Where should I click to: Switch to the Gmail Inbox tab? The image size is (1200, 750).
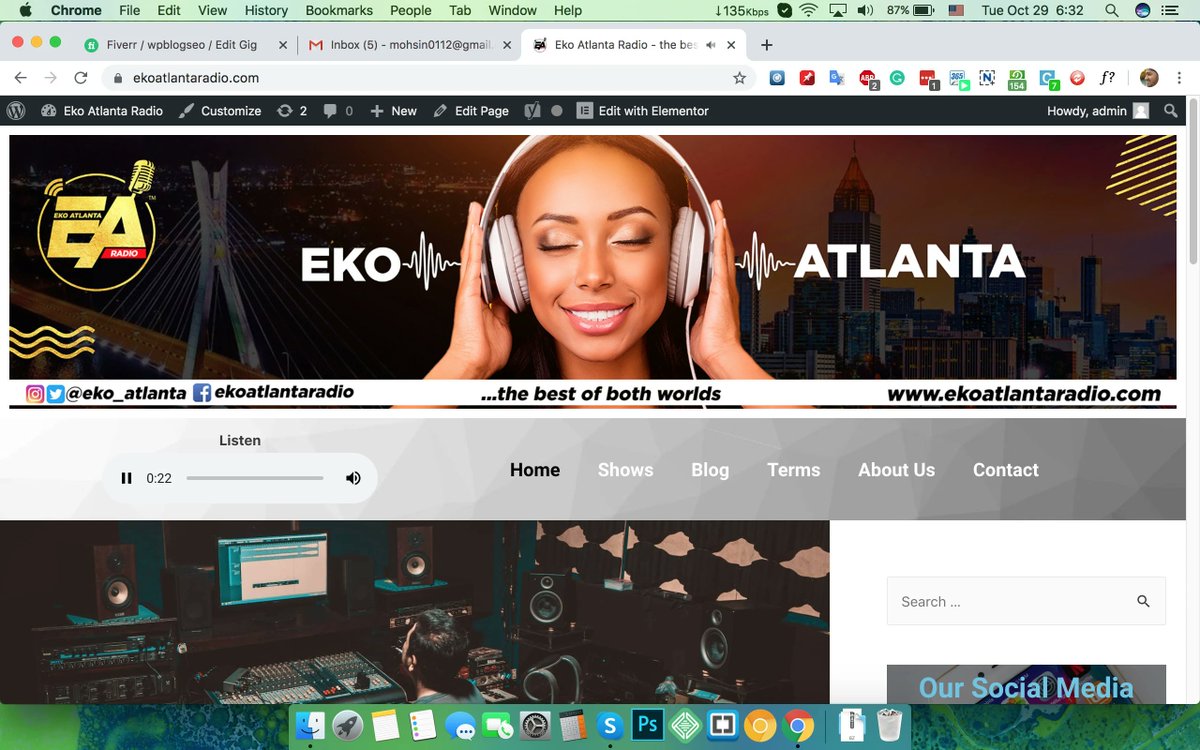400,44
